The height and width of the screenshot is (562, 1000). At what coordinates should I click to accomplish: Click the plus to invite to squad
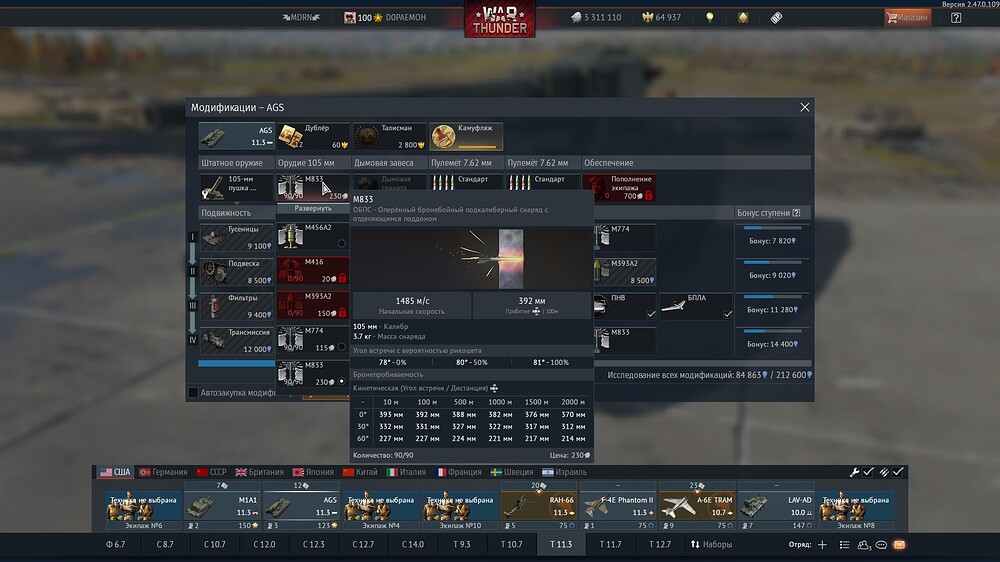pos(823,544)
